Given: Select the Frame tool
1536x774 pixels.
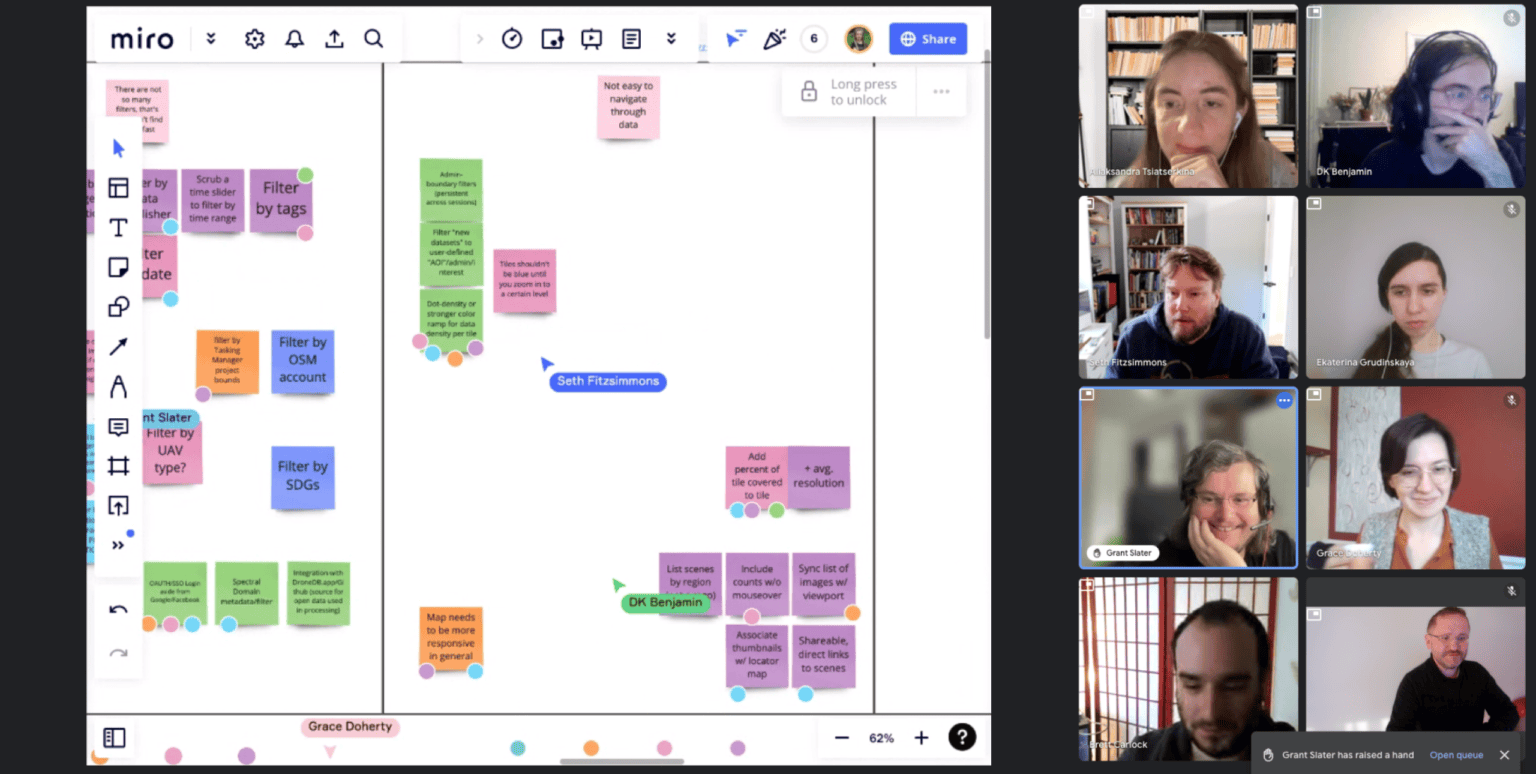Looking at the screenshot, I should coord(118,466).
